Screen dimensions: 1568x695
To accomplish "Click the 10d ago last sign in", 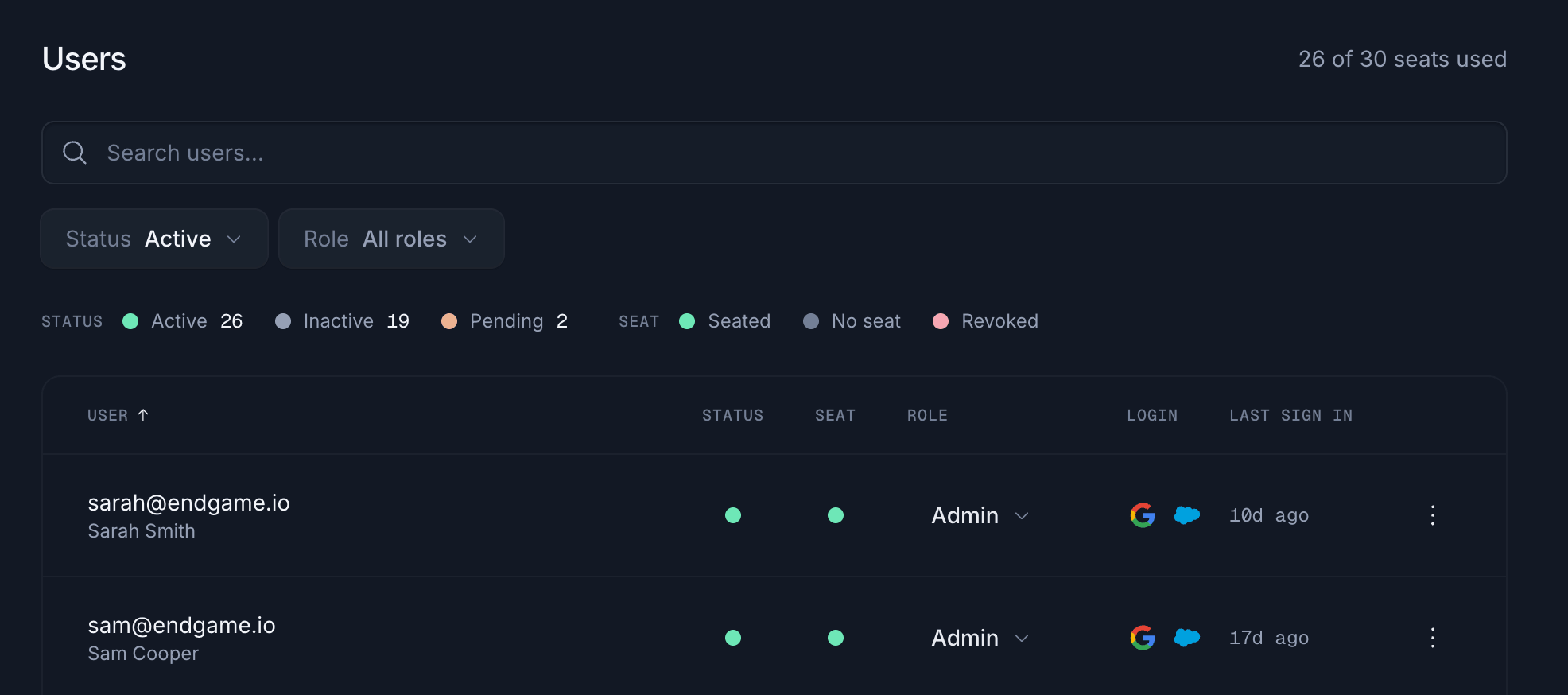I will 1269,515.
